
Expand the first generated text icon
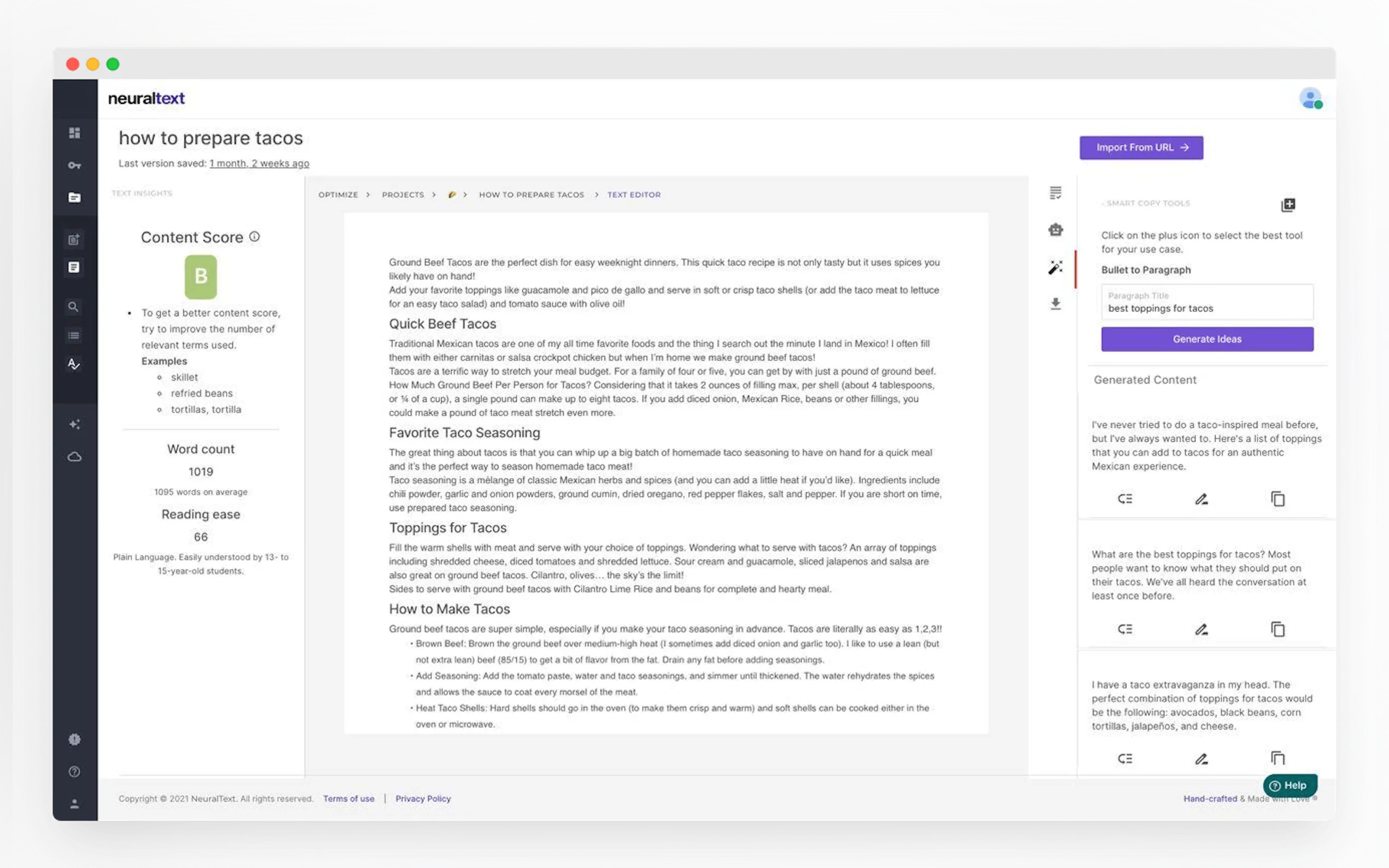(1125, 499)
